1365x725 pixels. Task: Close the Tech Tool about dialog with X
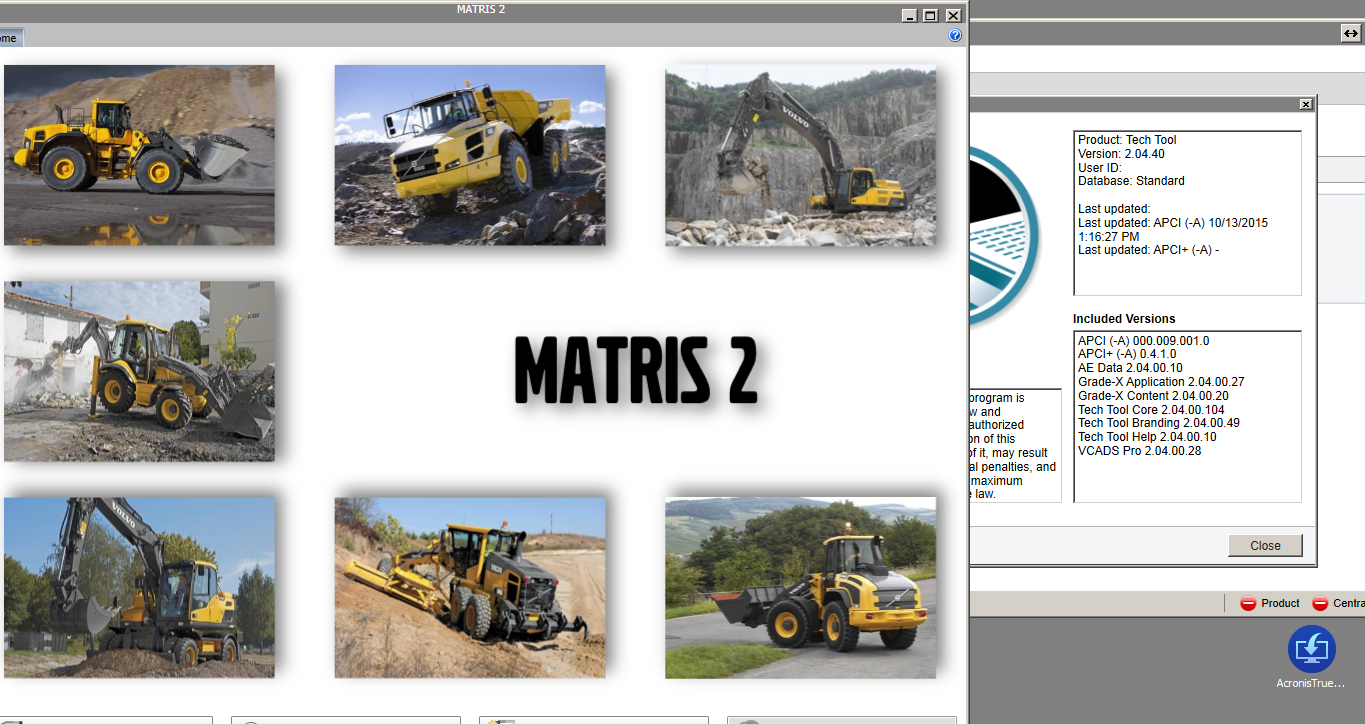[1306, 104]
